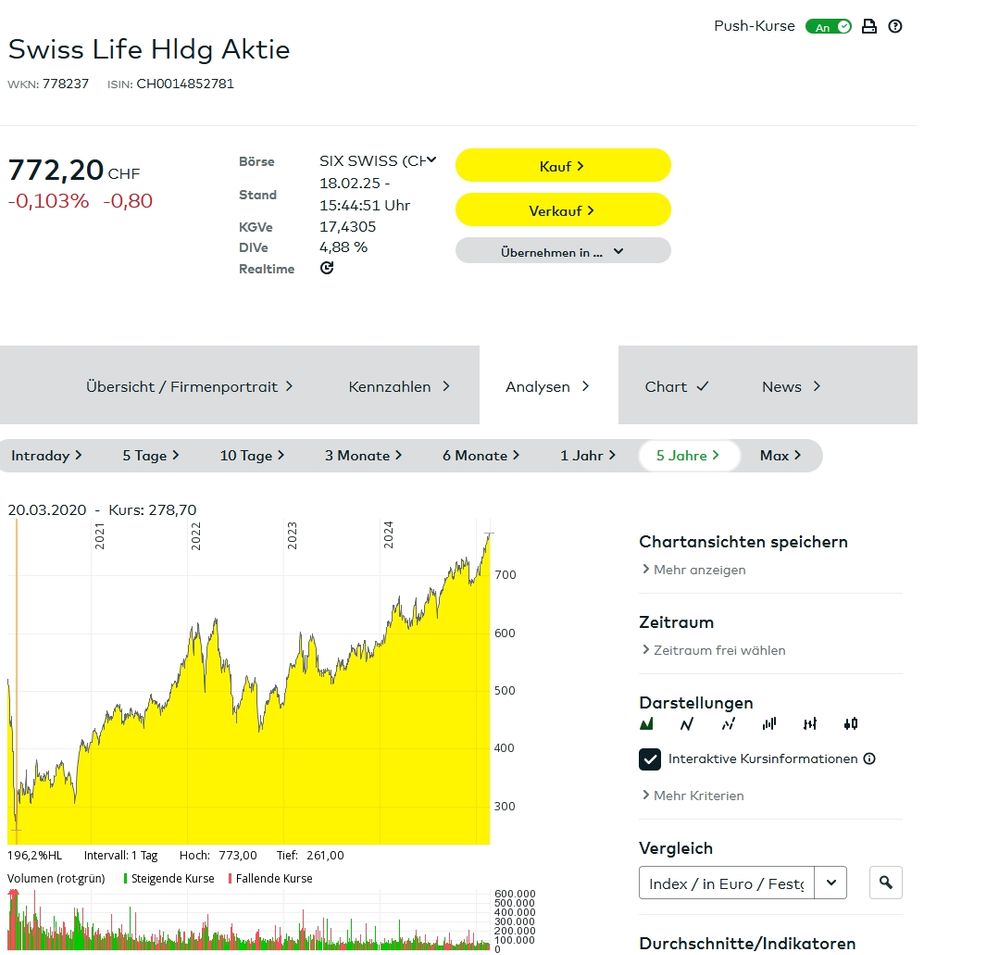Turn off the Push-Kurse toggle
Image resolution: width=999 pixels, height=955 pixels.
[x=828, y=27]
